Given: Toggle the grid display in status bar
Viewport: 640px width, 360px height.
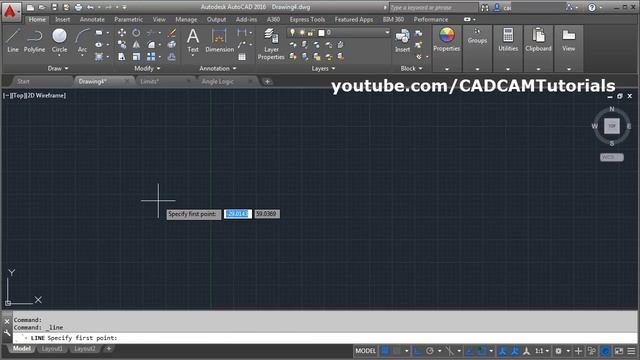Looking at the screenshot, I should tap(385, 351).
